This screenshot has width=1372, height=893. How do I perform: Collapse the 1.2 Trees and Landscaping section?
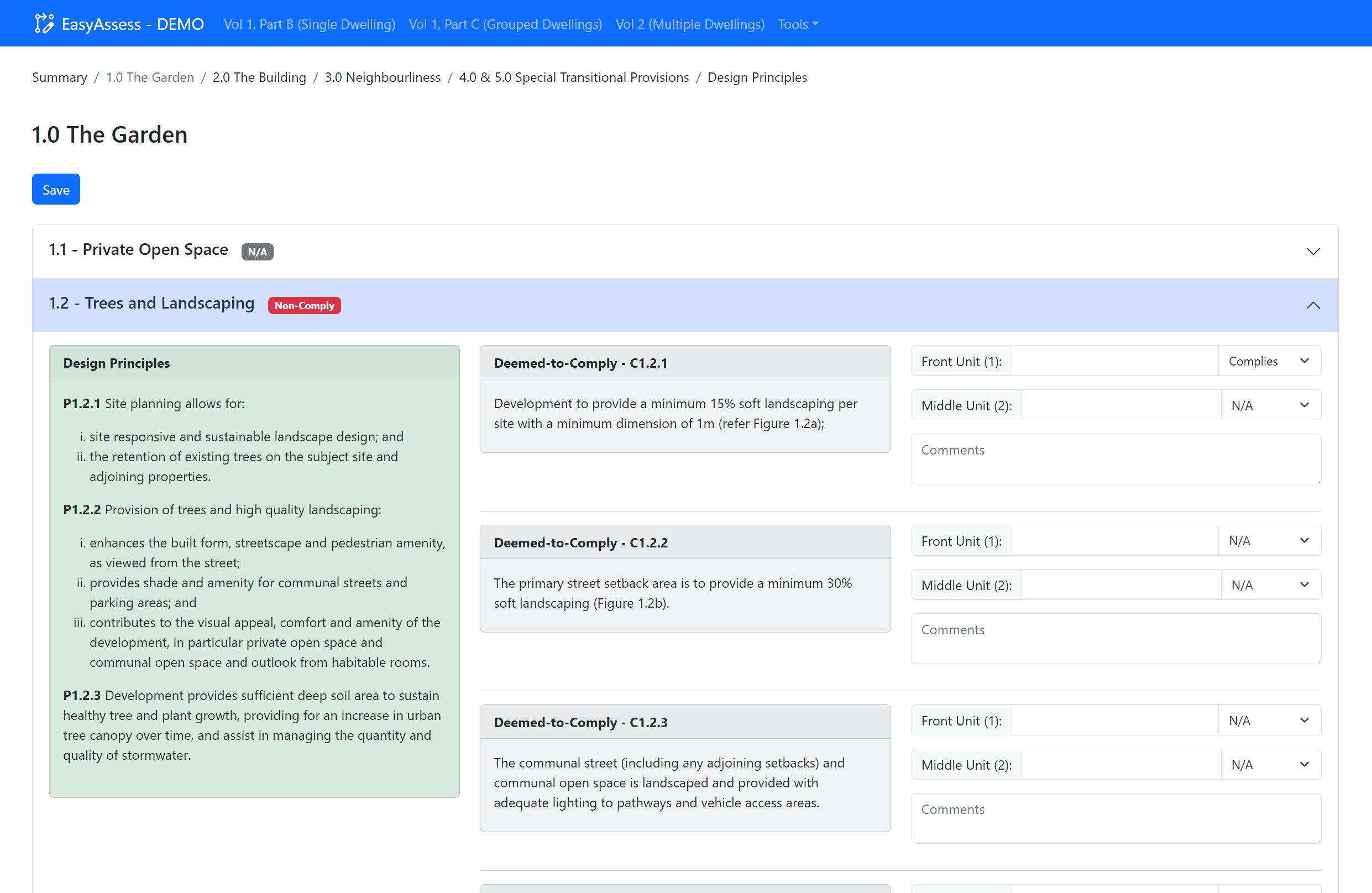pyautogui.click(x=1313, y=305)
